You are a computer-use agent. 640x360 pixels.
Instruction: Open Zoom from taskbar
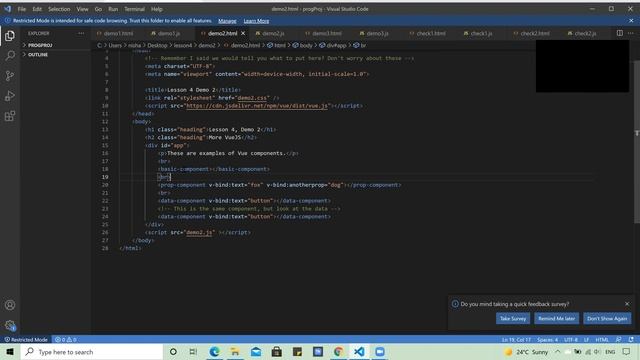[380, 352]
